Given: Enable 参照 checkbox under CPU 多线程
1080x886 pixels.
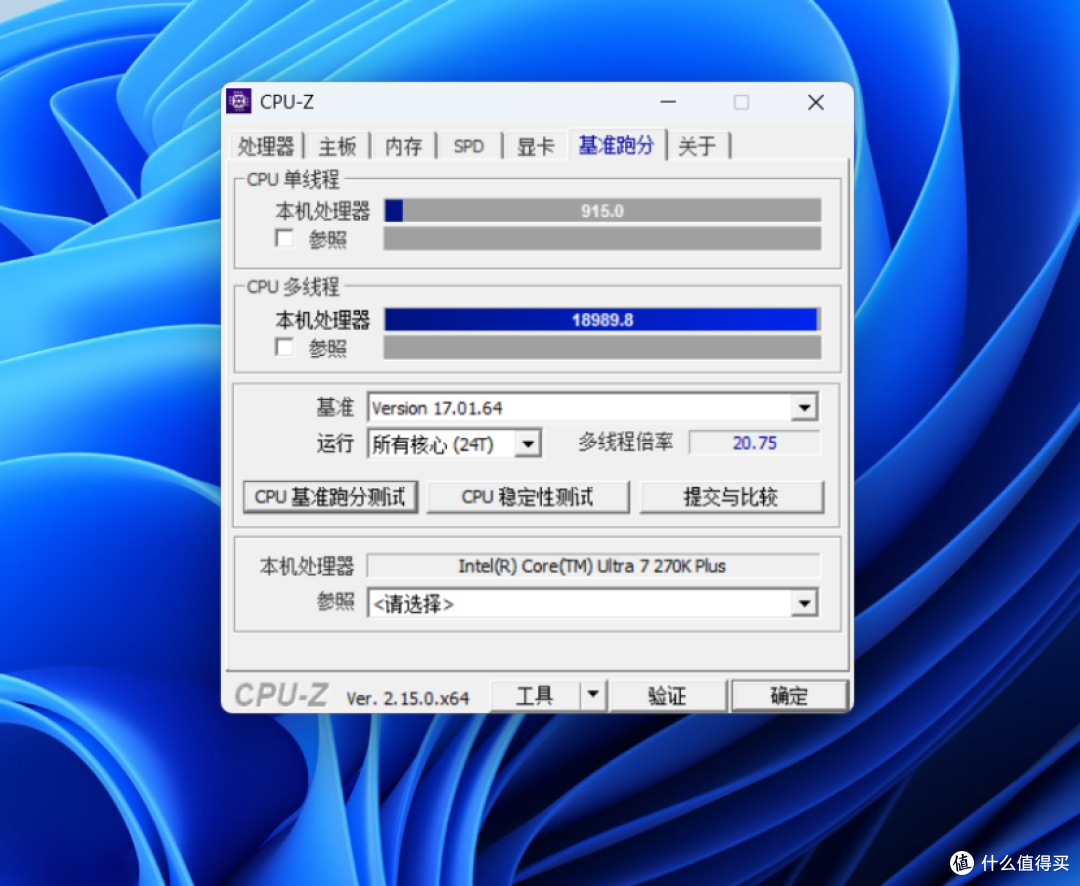Looking at the screenshot, I should click(x=284, y=347).
